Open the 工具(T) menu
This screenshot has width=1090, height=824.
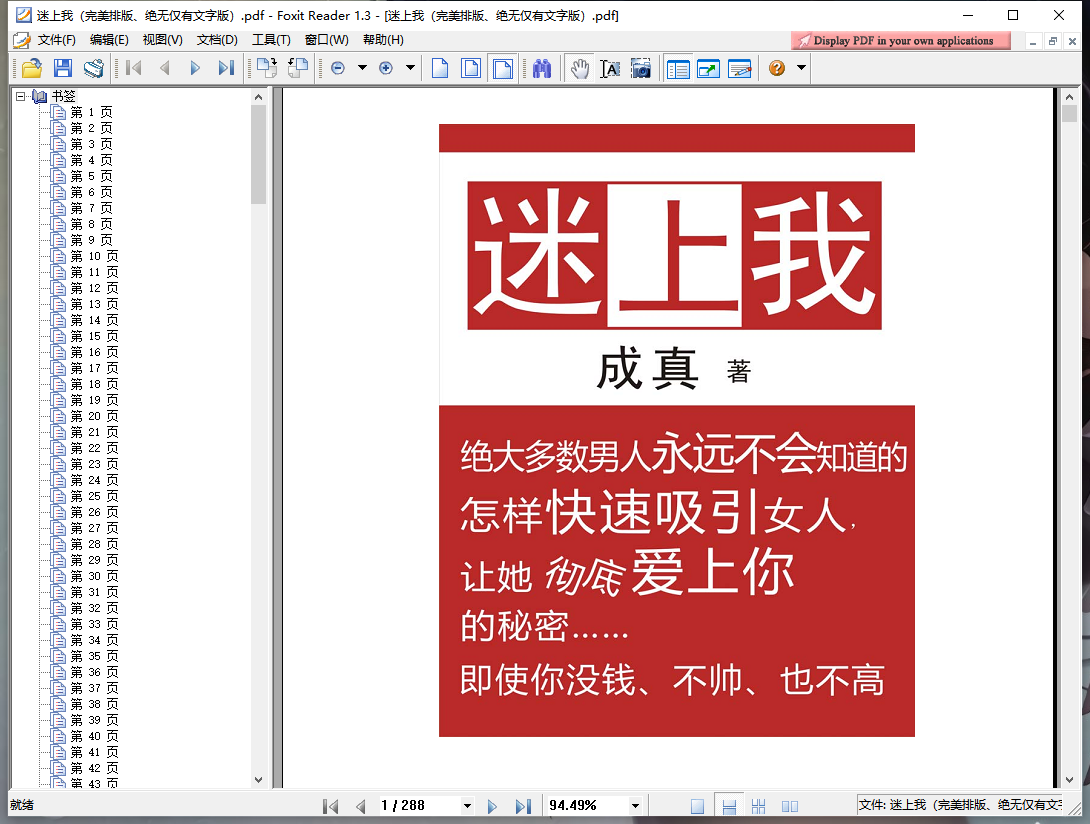tap(270, 40)
